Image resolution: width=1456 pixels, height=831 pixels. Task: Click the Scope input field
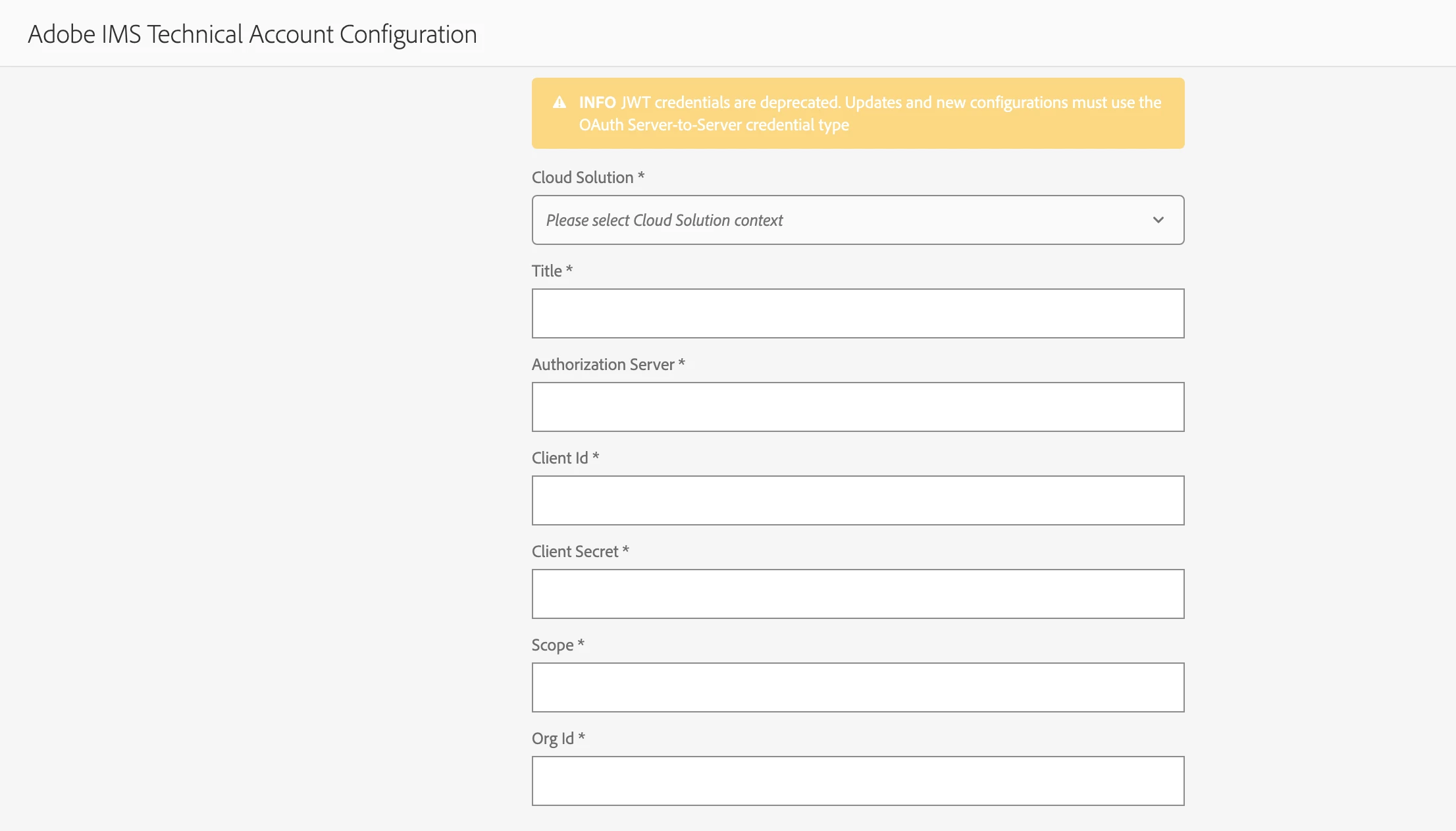click(x=858, y=687)
